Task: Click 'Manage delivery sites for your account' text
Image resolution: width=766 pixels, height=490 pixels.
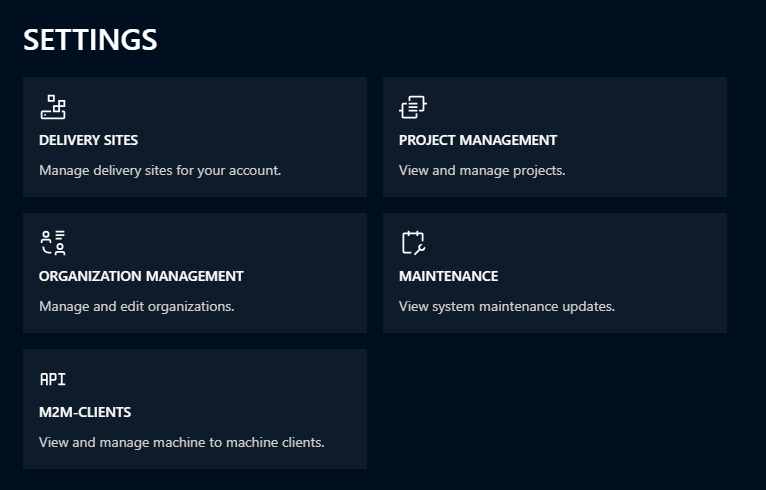Action: click(x=160, y=170)
